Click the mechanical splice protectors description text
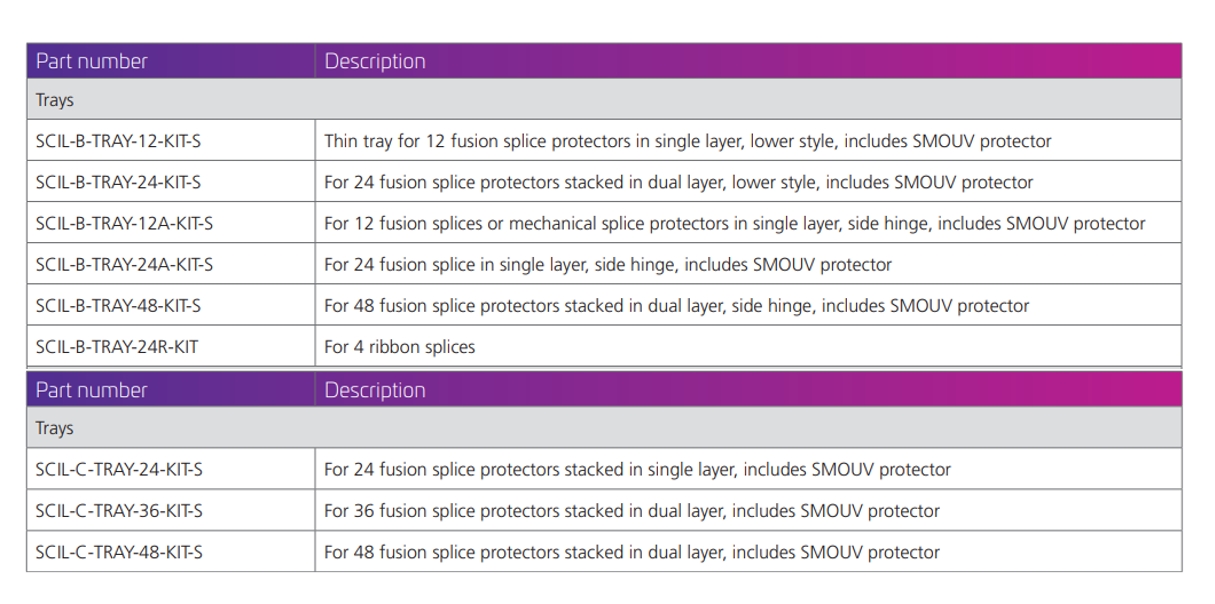The width and height of the screenshot is (1215, 604). pyautogui.click(x=735, y=223)
